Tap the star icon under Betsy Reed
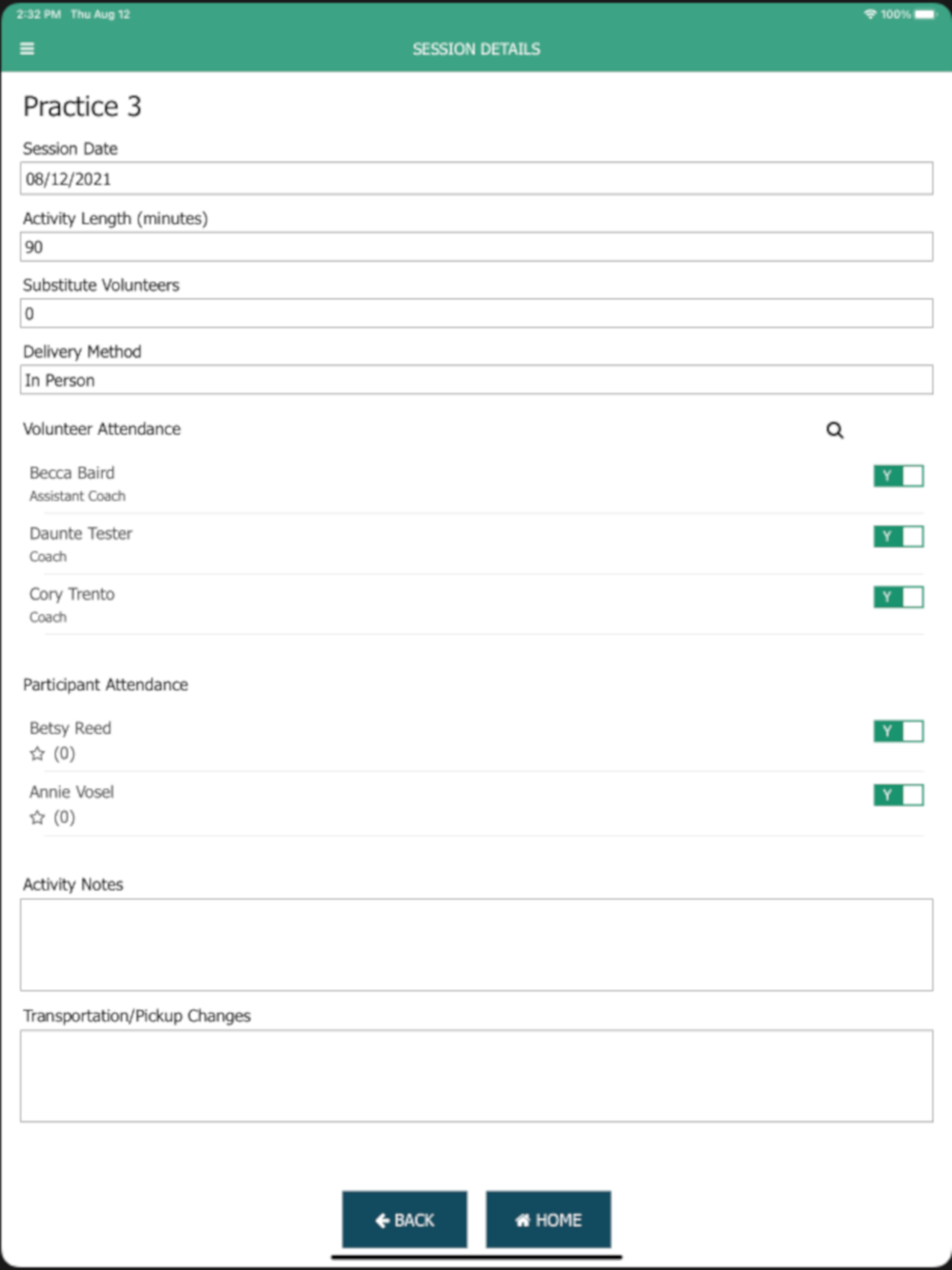 [x=37, y=754]
